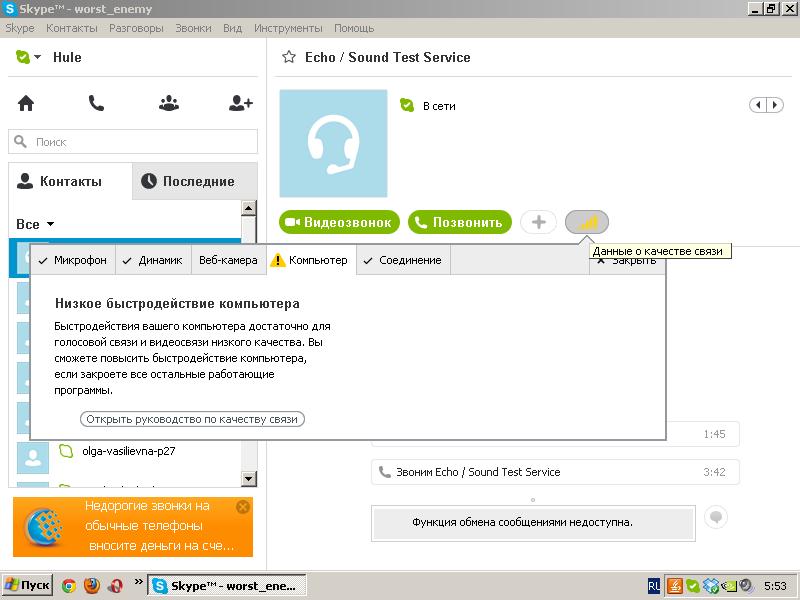Open the orange Недорогие звонки ad text
The height and width of the screenshot is (600, 800).
pos(159,526)
